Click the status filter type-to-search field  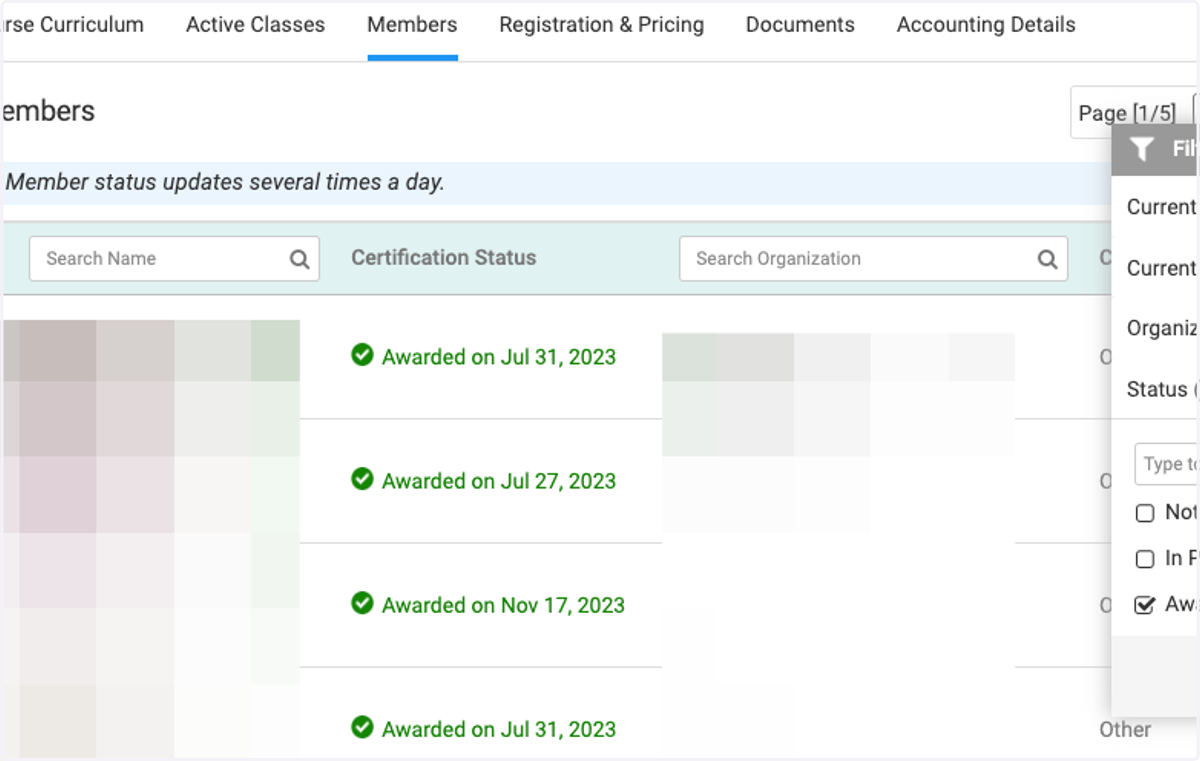coord(1167,464)
